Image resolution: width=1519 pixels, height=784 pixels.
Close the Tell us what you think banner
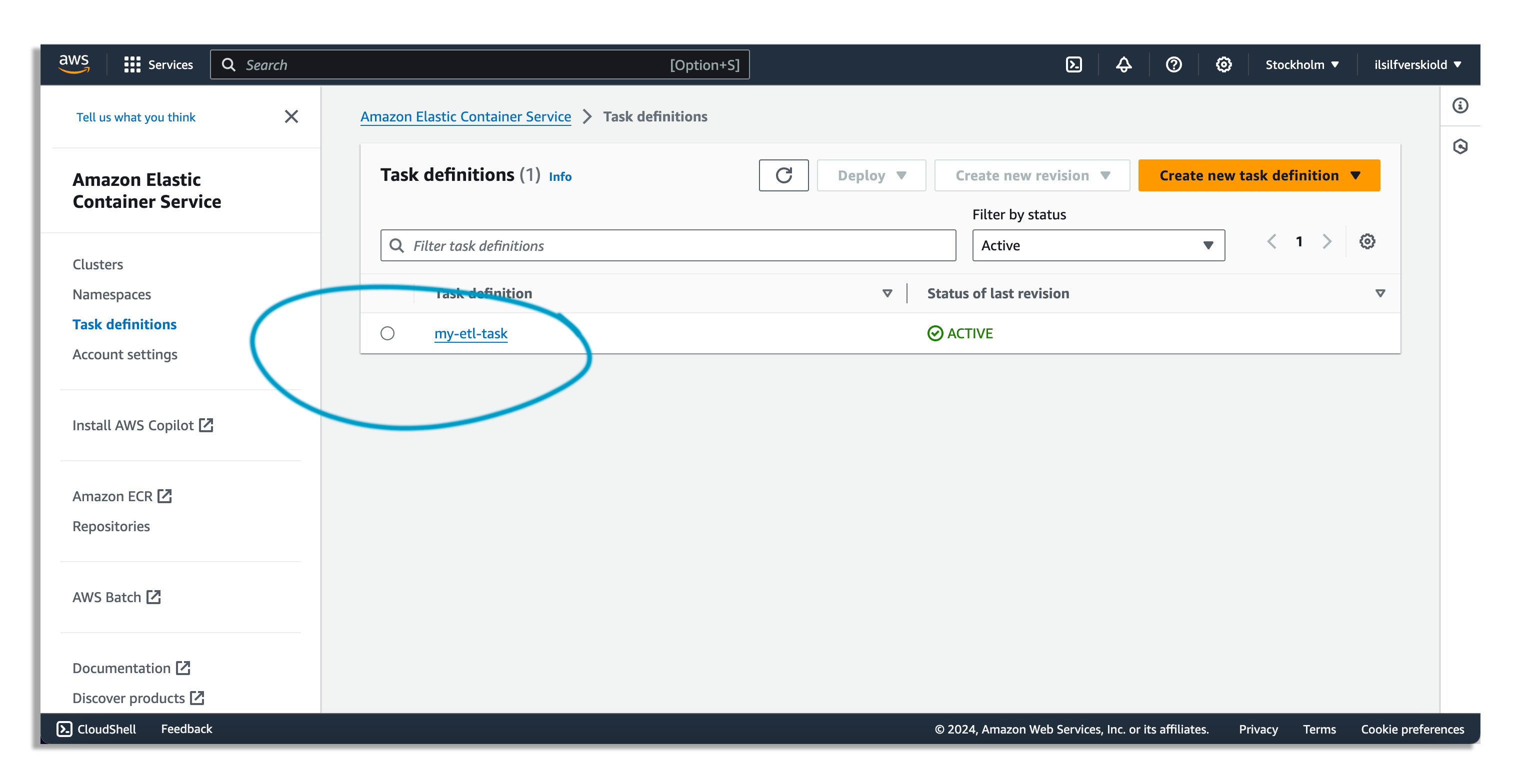point(291,117)
